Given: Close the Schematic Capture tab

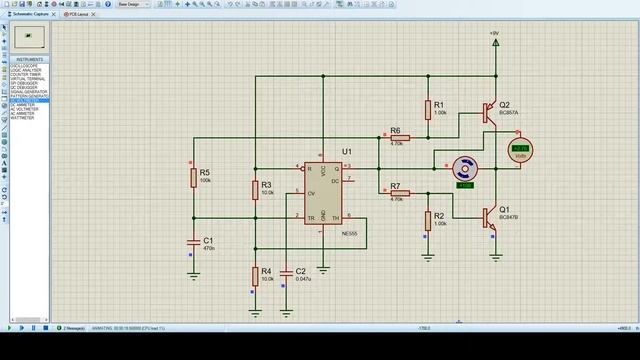Looking at the screenshot, I should coord(53,14).
